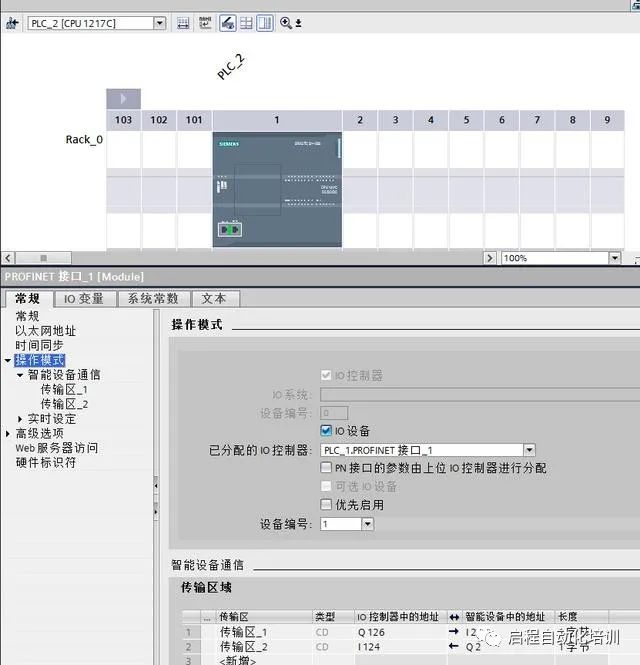The width and height of the screenshot is (640, 665).
Task: Click the IO 系统 field
Action: (x=480, y=395)
